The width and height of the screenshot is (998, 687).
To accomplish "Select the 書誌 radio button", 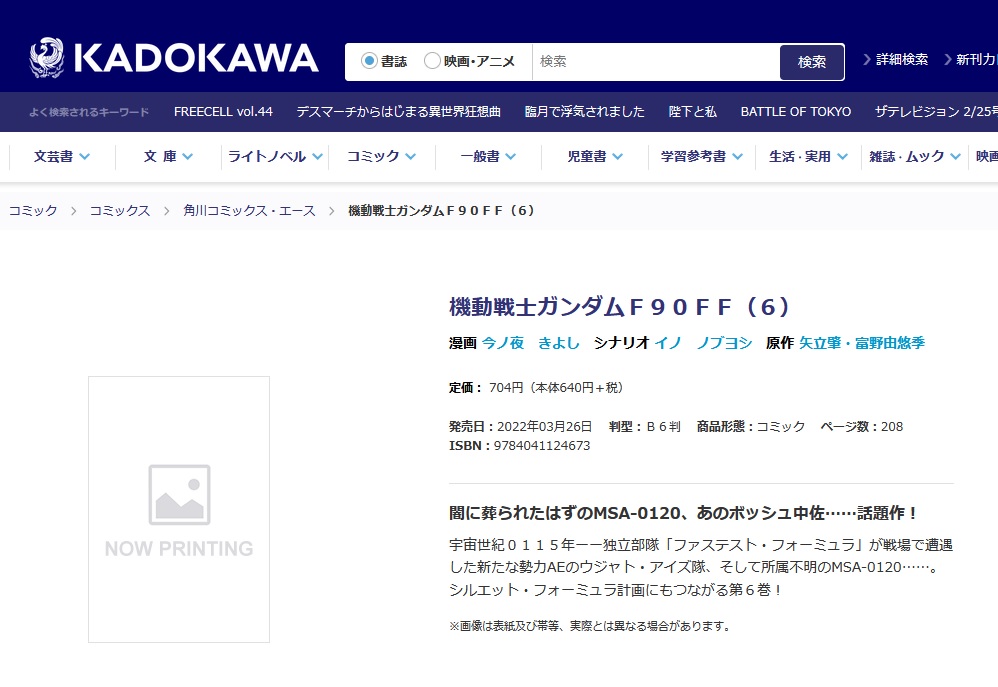I will (370, 61).
